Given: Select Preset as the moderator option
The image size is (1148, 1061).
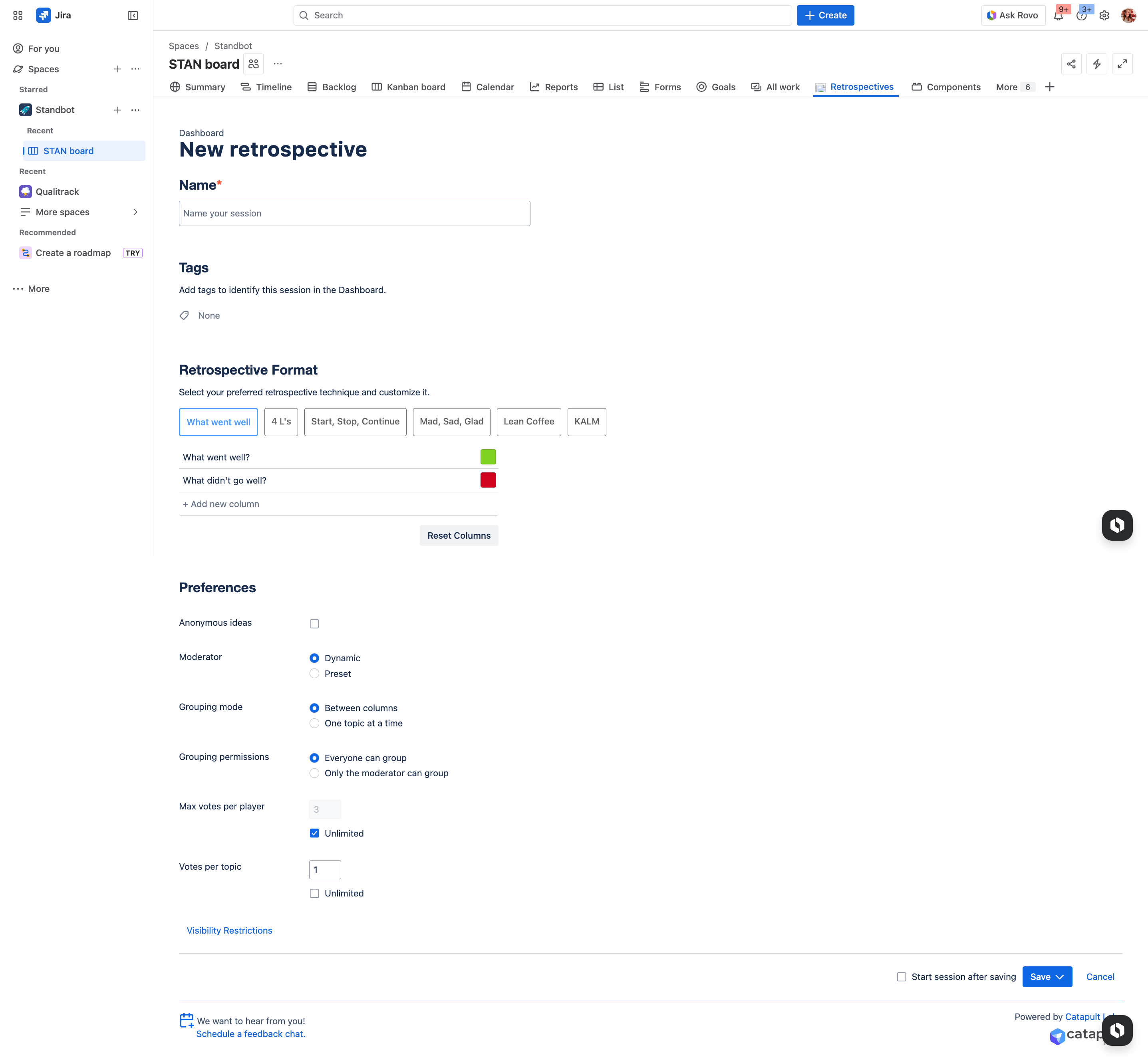Looking at the screenshot, I should click(x=314, y=674).
